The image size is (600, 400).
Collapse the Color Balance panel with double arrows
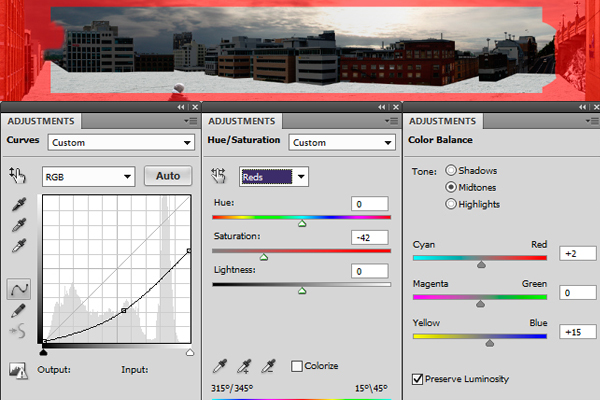(x=582, y=107)
